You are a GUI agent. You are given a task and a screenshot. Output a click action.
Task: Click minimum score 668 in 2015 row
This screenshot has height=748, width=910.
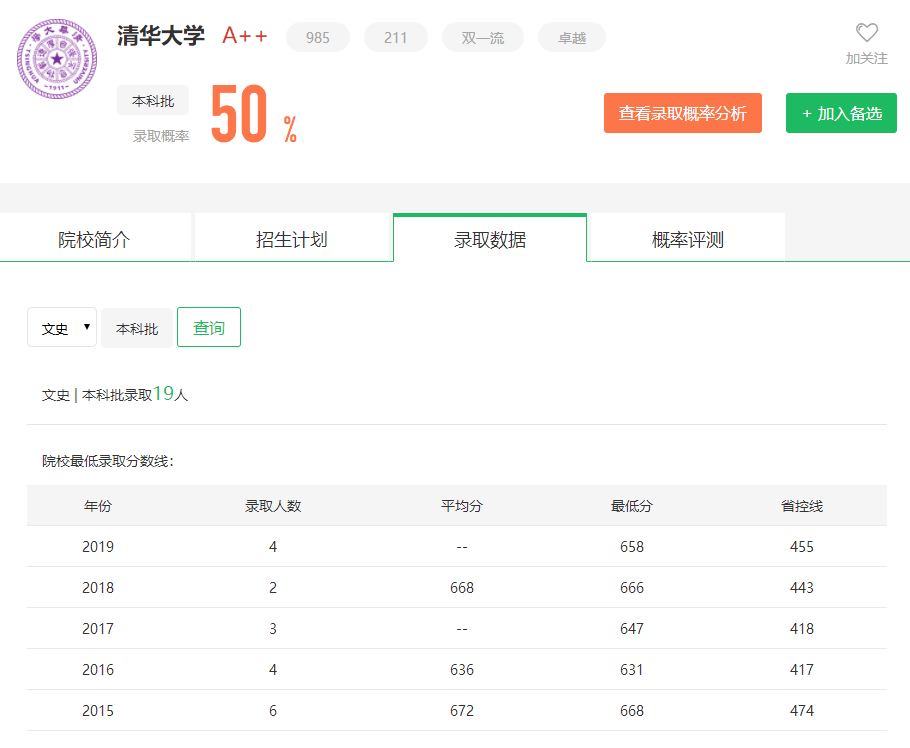[x=631, y=711]
